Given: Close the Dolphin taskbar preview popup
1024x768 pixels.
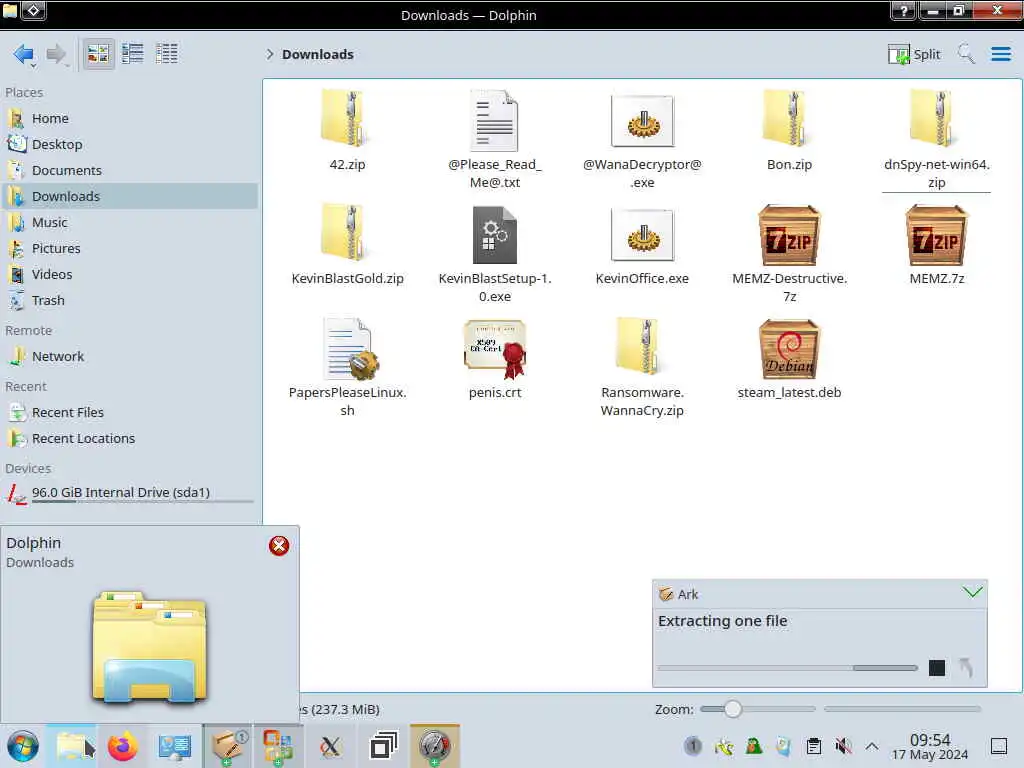Looking at the screenshot, I should [279, 545].
